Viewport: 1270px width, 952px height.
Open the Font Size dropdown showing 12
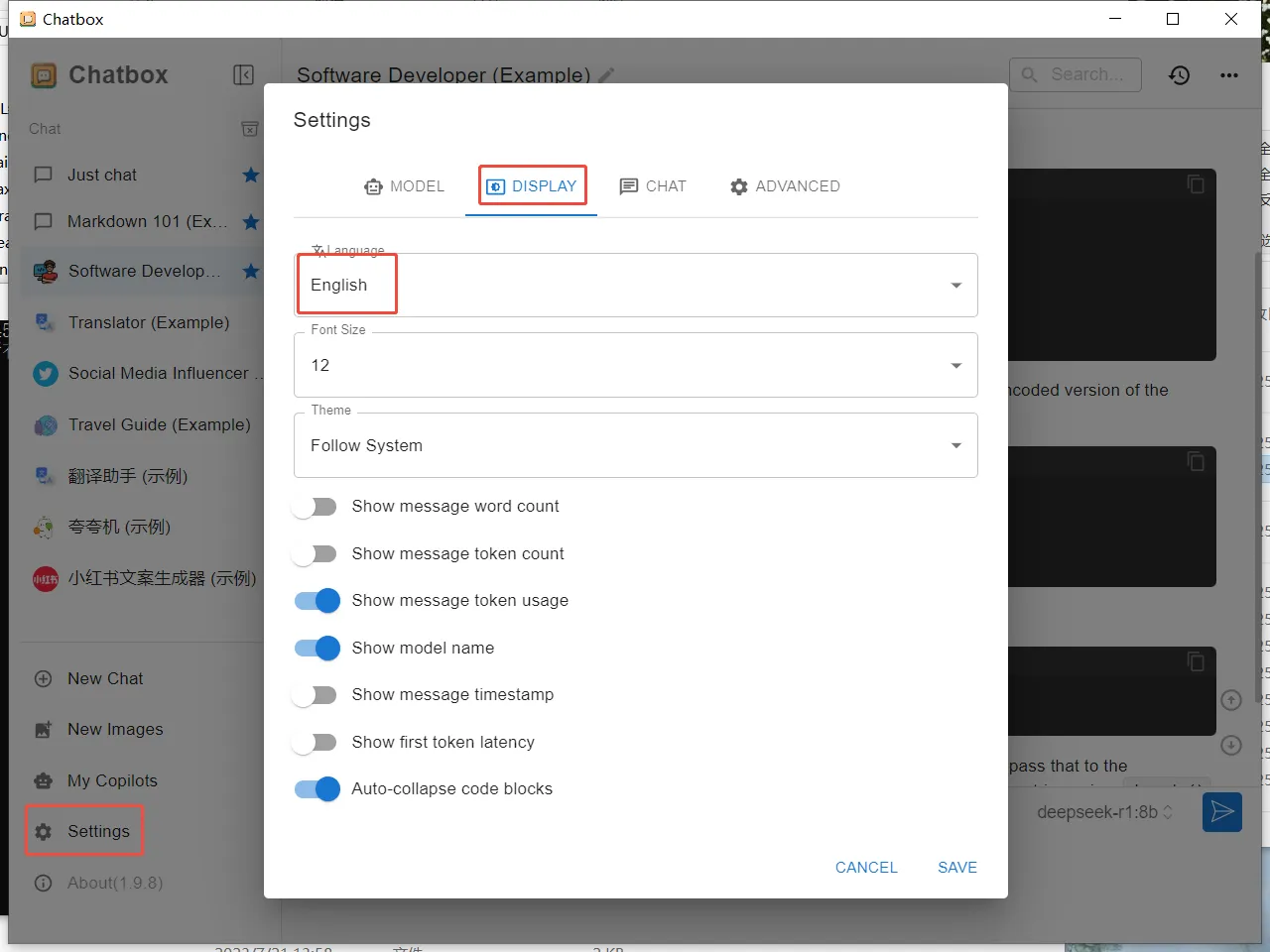[x=636, y=365]
